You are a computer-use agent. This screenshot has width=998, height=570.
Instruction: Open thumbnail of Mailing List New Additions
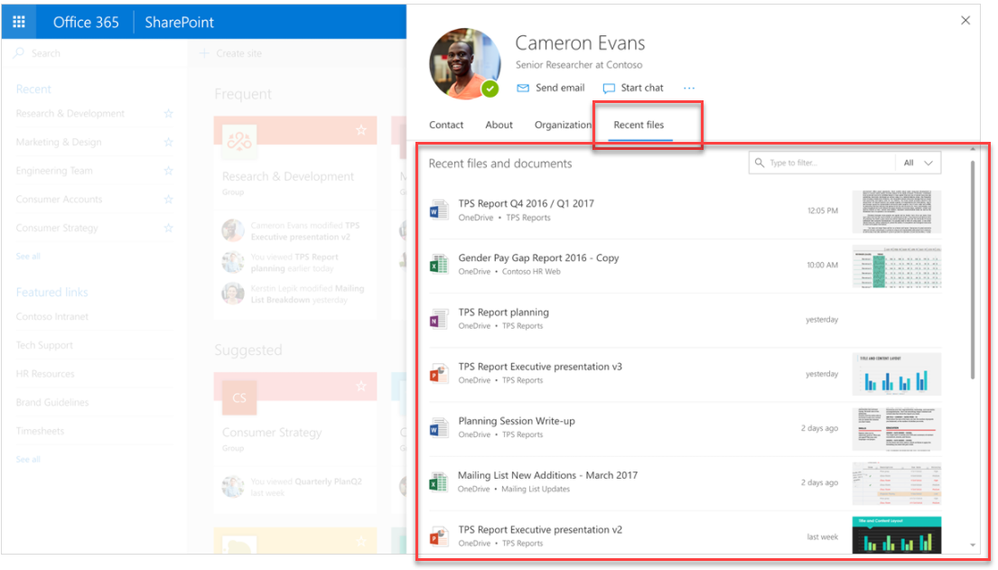pyautogui.click(x=896, y=483)
